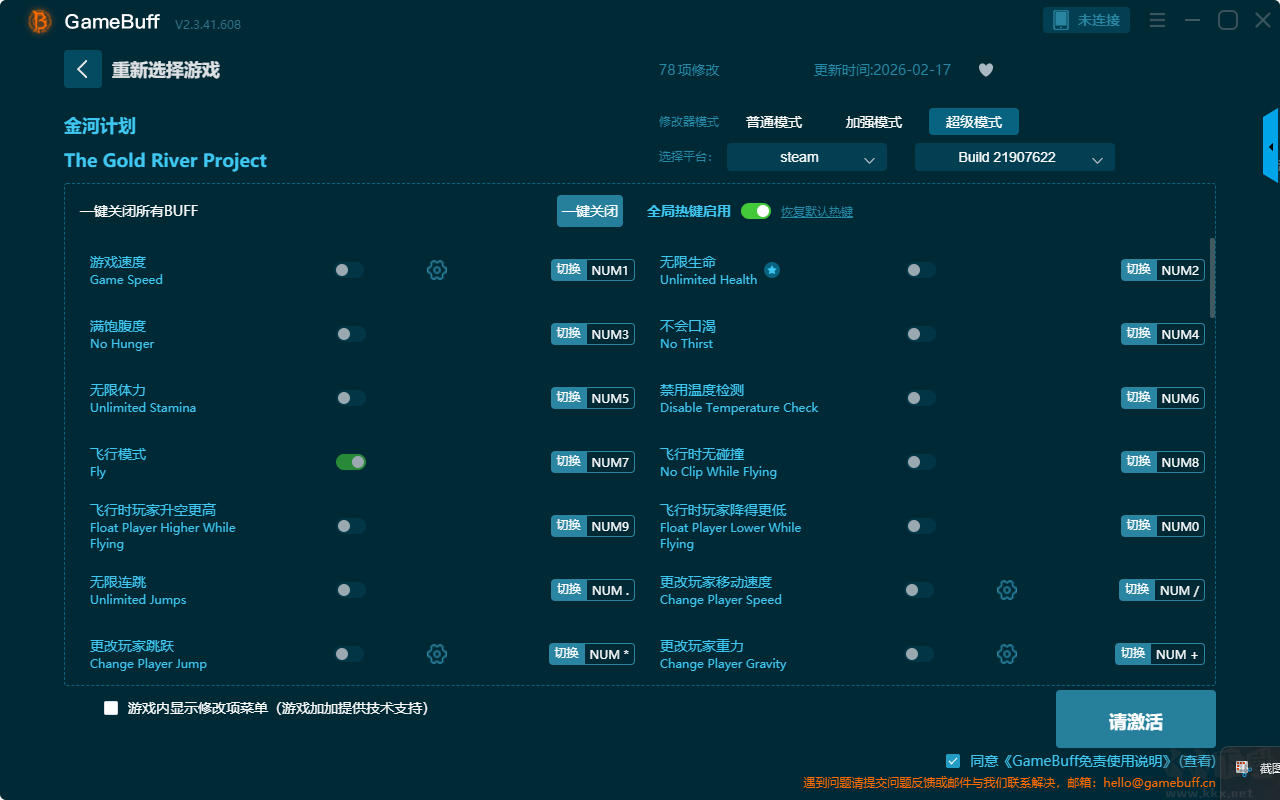Click the 查看 disclaimer link

[1197, 761]
